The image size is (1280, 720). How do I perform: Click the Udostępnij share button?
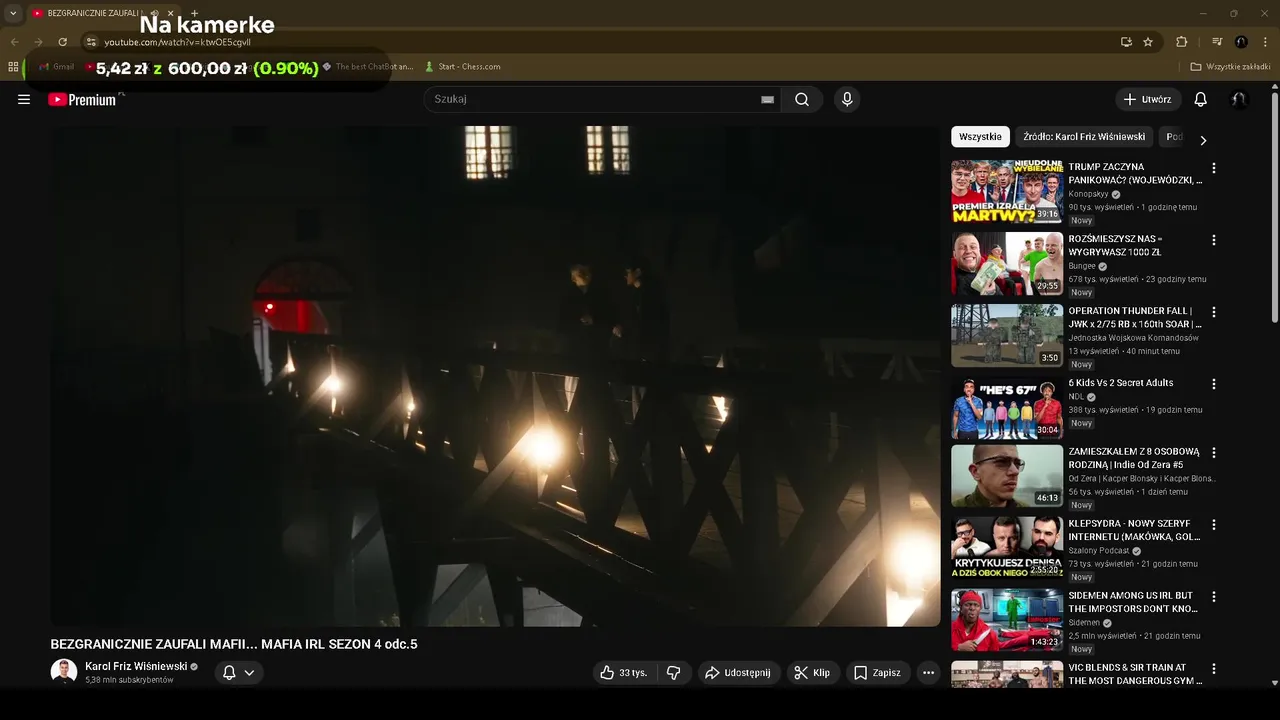click(738, 673)
